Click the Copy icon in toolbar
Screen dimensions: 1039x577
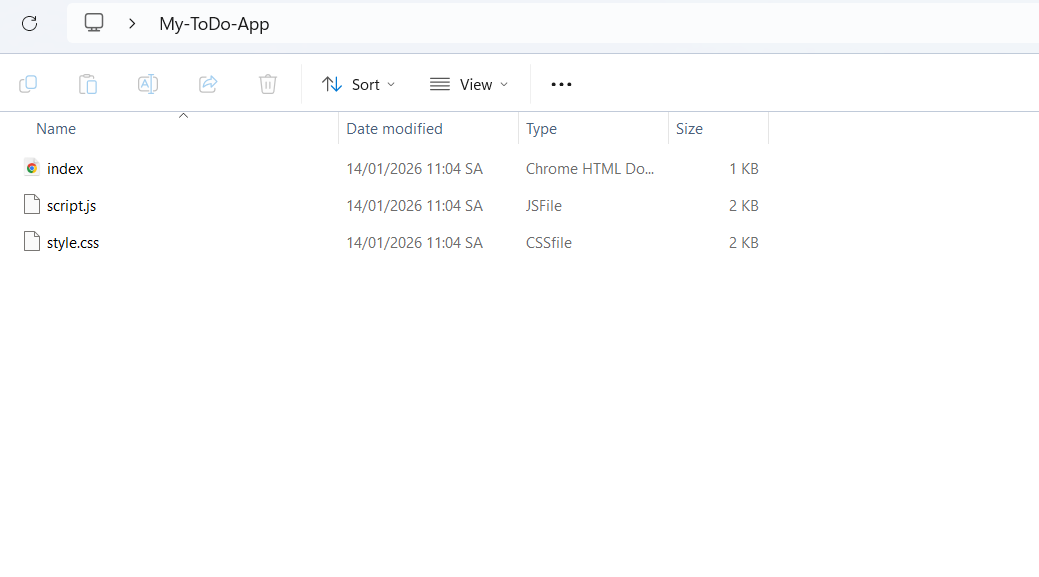click(x=28, y=84)
